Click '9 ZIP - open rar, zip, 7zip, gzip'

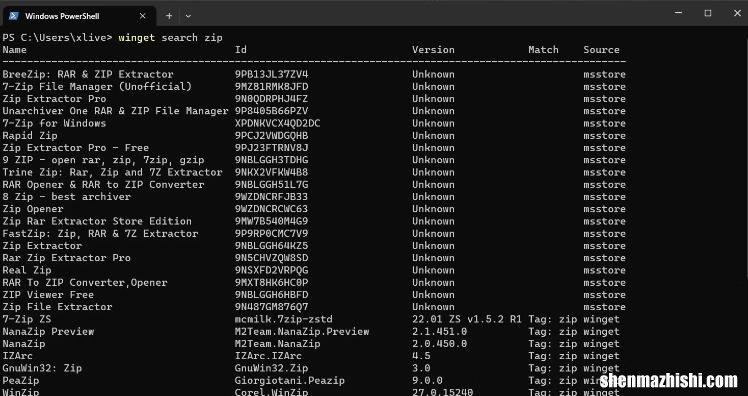pos(103,160)
